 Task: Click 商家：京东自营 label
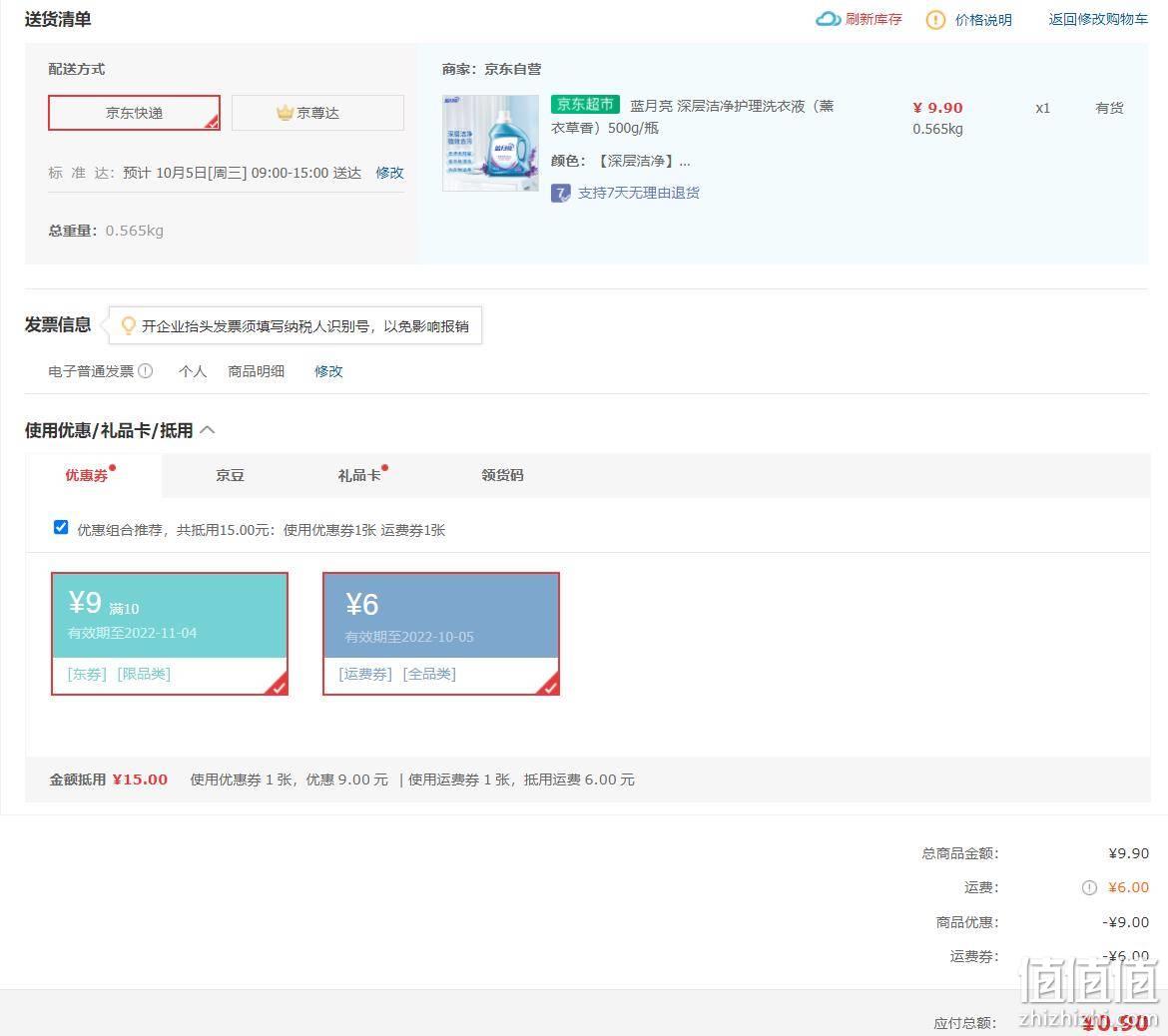[491, 69]
